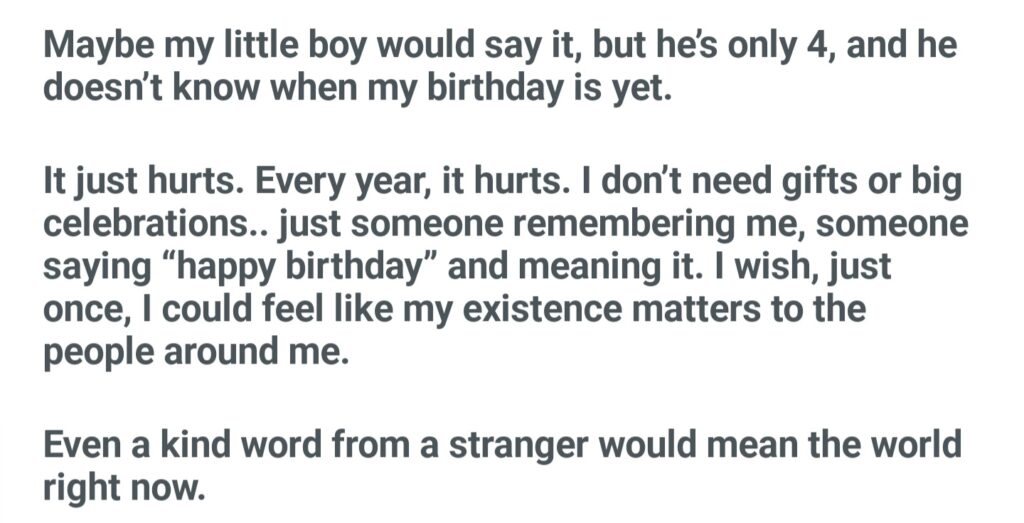Click the words "right now."

click(123, 485)
